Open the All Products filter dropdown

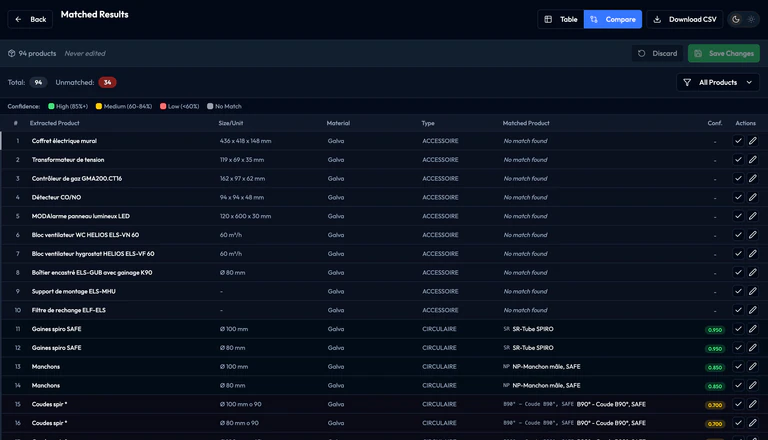click(x=718, y=82)
